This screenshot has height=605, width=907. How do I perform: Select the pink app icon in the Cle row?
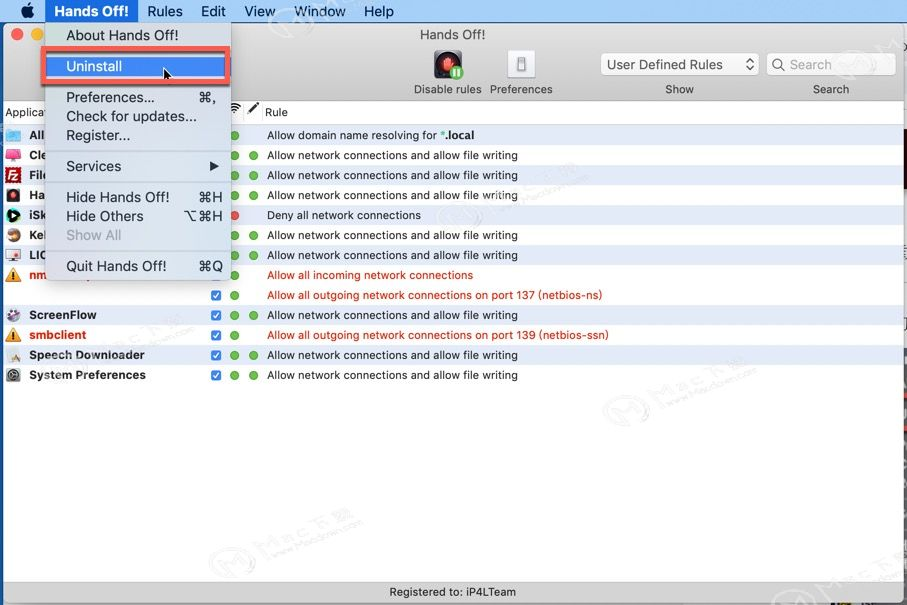tap(13, 155)
